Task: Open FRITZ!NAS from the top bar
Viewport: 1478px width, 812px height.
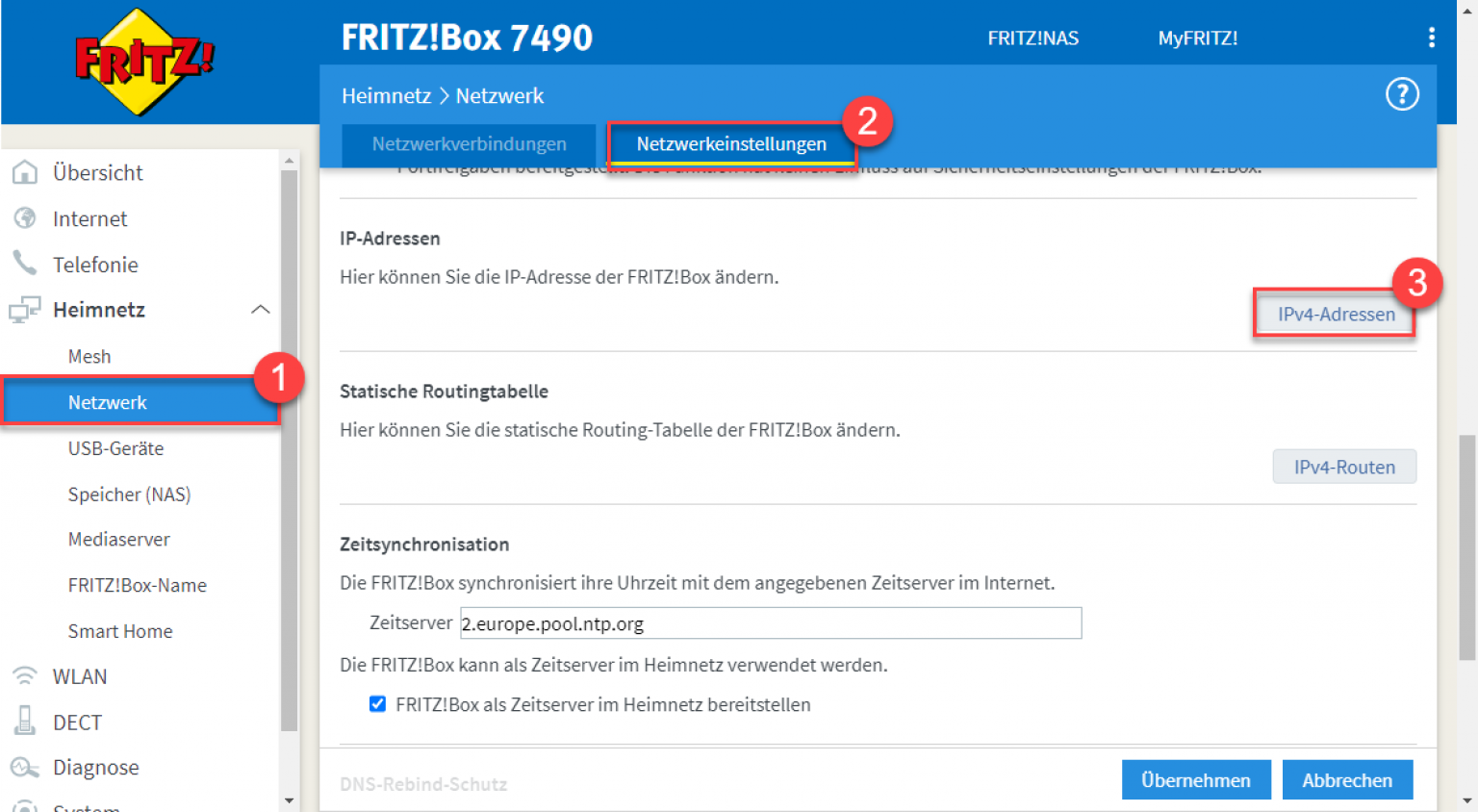Action: (x=1032, y=38)
